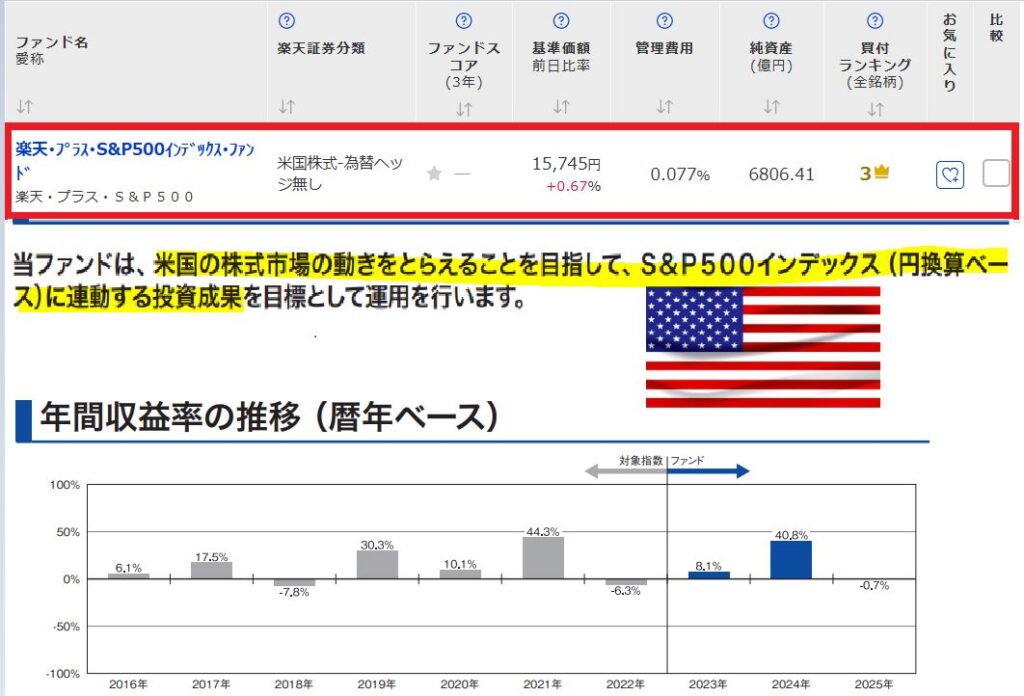Add fund to favorites with heart icon

point(950,174)
